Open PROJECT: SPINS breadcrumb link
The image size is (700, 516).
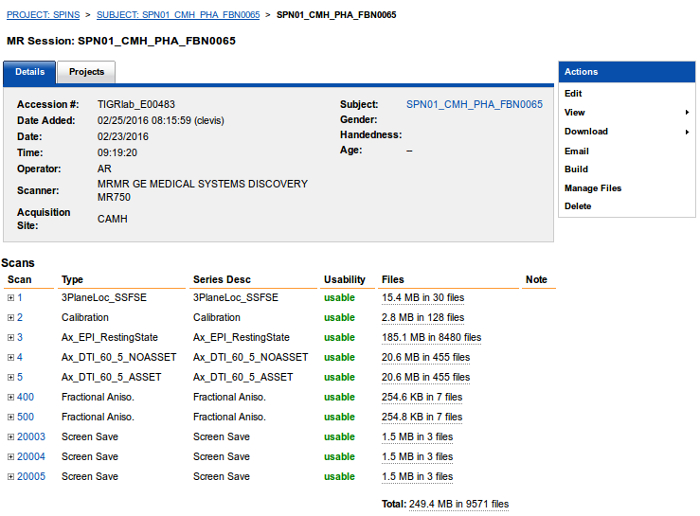[43, 15]
